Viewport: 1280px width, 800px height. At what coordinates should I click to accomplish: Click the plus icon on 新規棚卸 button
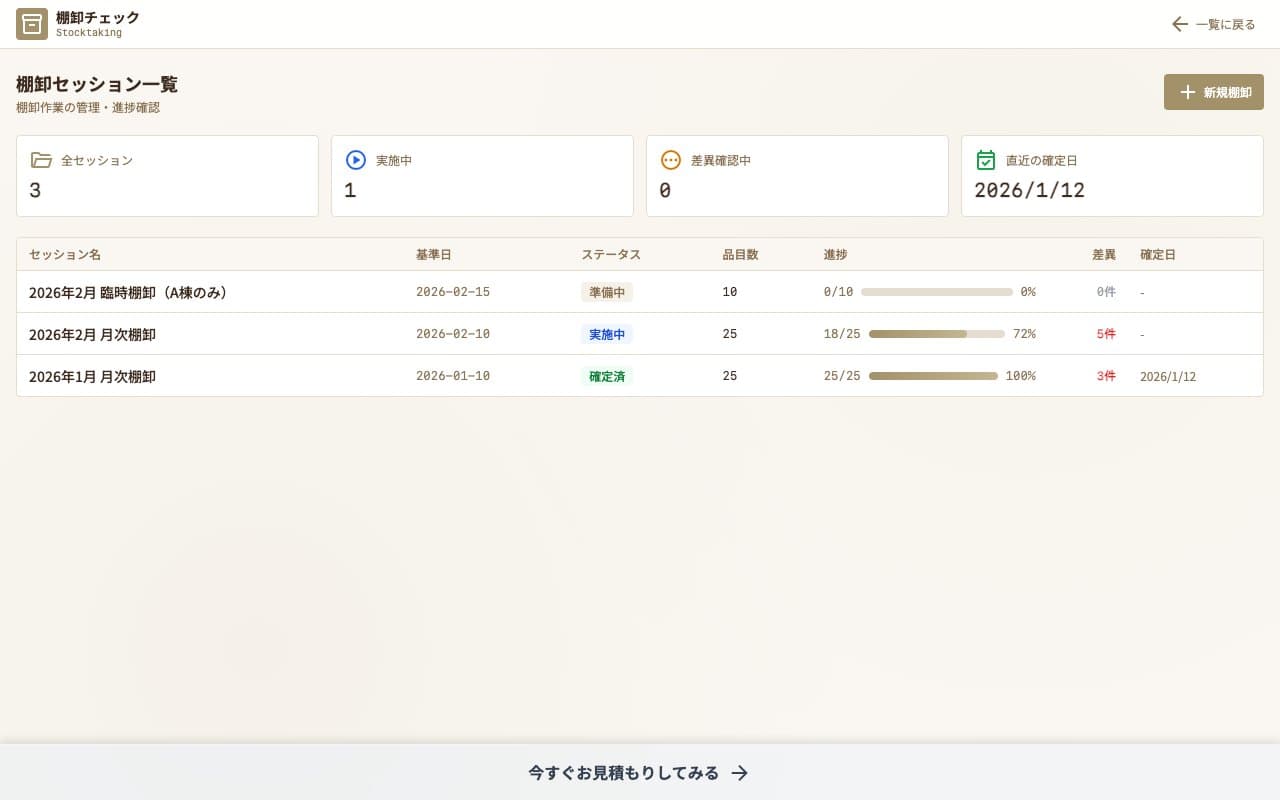point(1188,92)
